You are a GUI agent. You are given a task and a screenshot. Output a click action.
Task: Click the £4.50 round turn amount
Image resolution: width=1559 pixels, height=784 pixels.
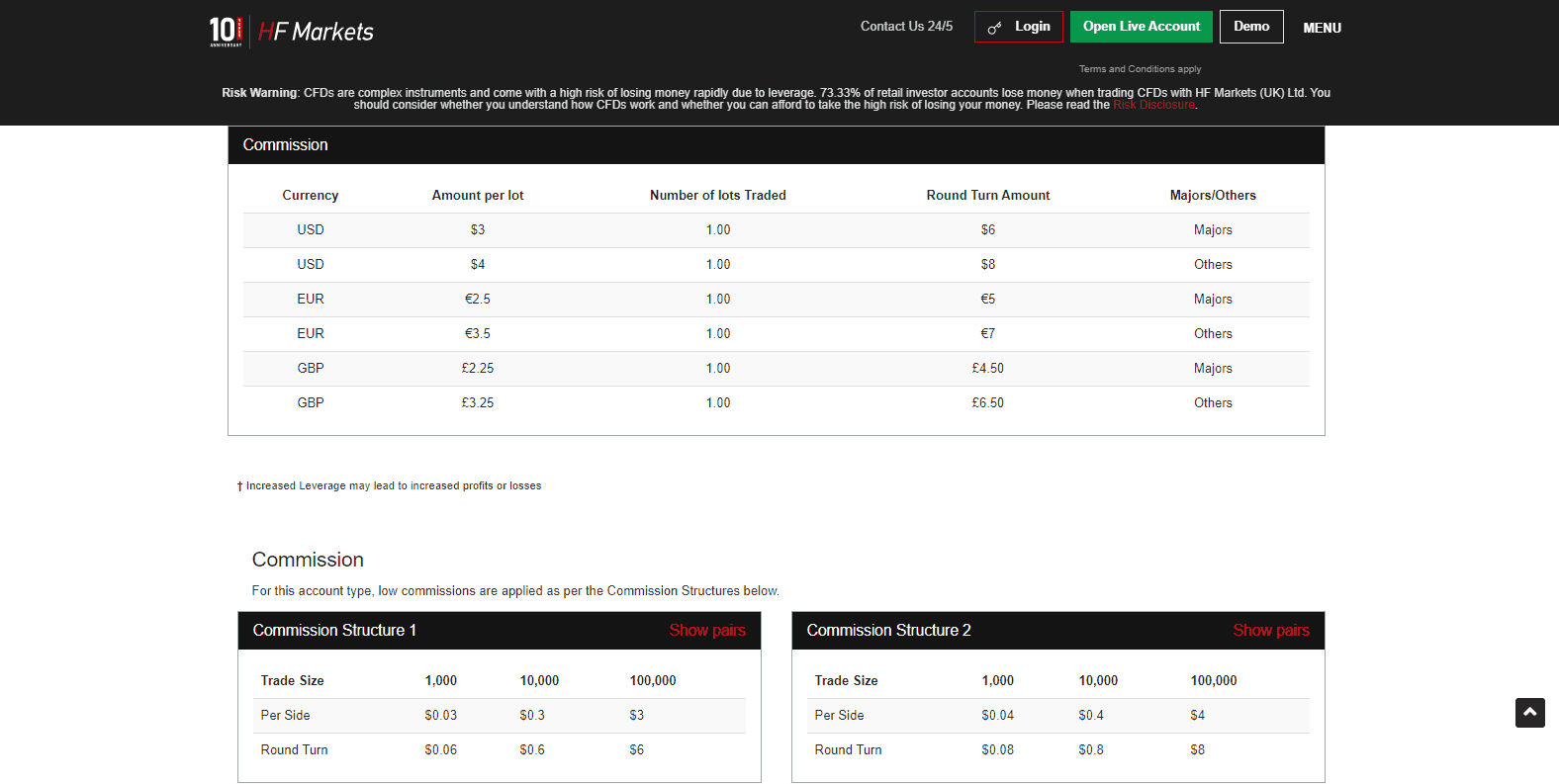click(x=988, y=369)
